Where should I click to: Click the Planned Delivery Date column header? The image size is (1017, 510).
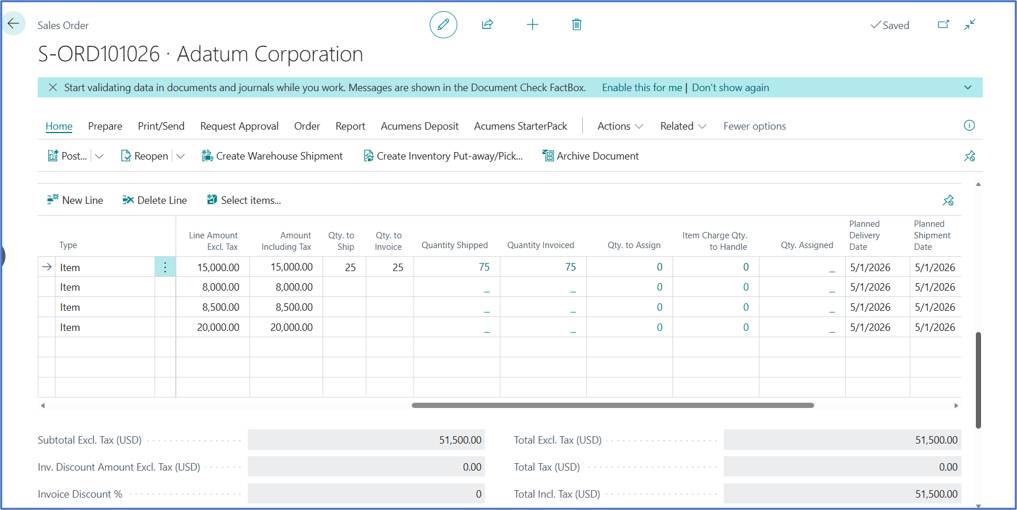[865, 235]
